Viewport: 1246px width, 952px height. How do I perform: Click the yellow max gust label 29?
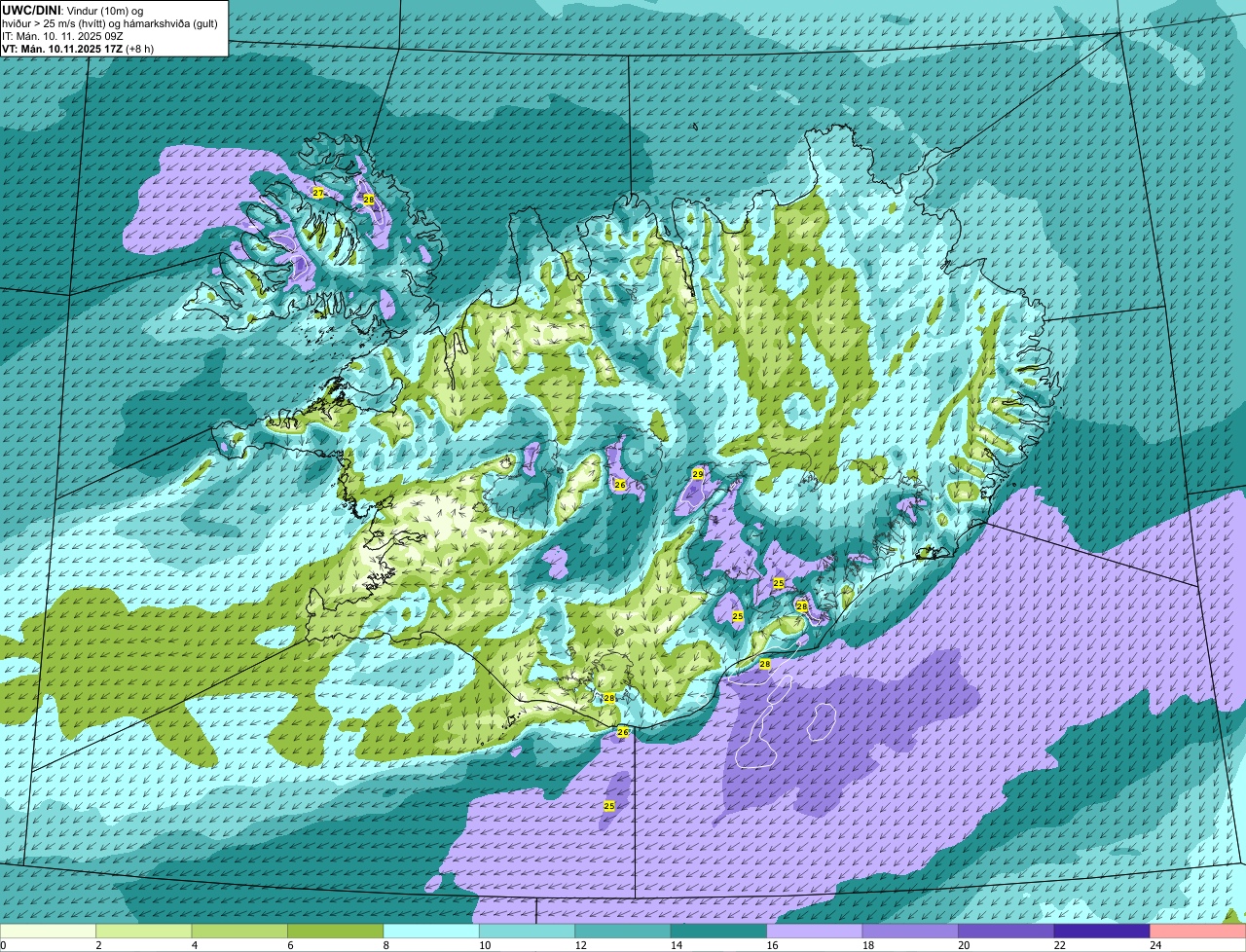click(x=698, y=473)
